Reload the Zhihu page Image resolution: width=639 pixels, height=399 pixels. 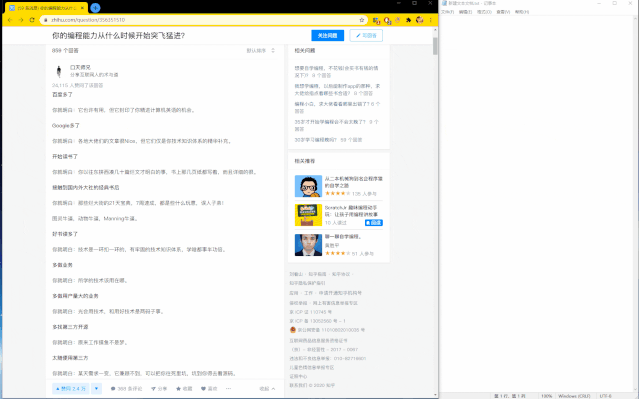(x=32, y=20)
